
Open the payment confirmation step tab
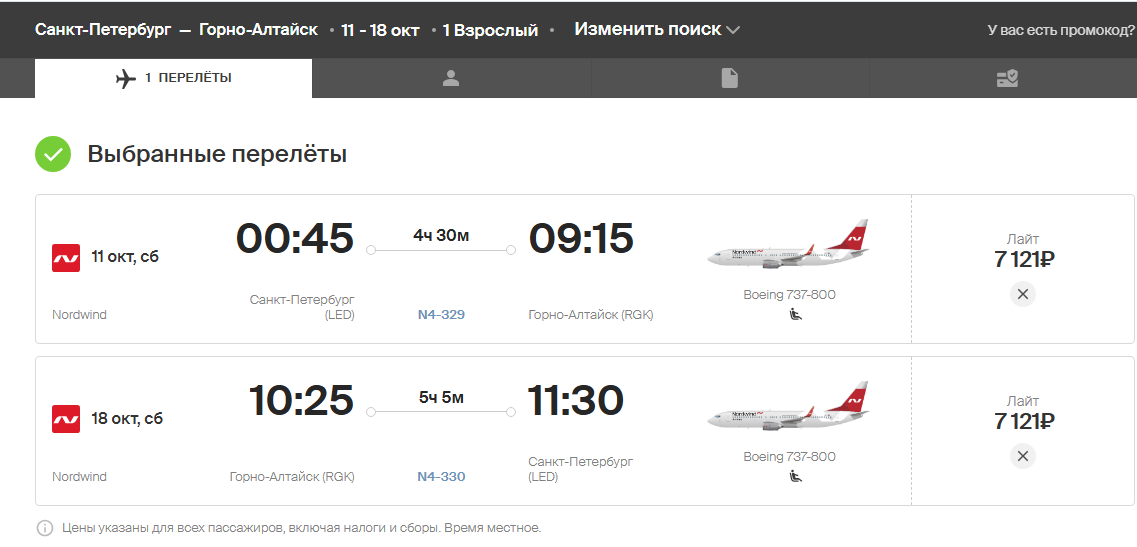pyautogui.click(x=1007, y=78)
